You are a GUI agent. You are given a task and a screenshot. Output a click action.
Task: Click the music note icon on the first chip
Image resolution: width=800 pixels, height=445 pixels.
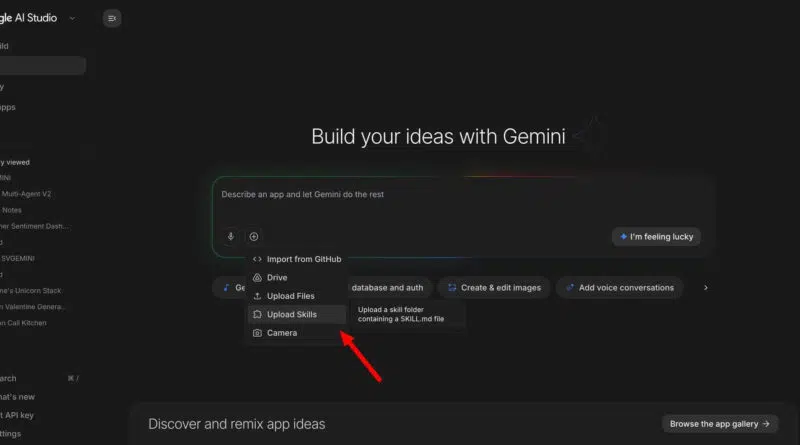tap(226, 288)
